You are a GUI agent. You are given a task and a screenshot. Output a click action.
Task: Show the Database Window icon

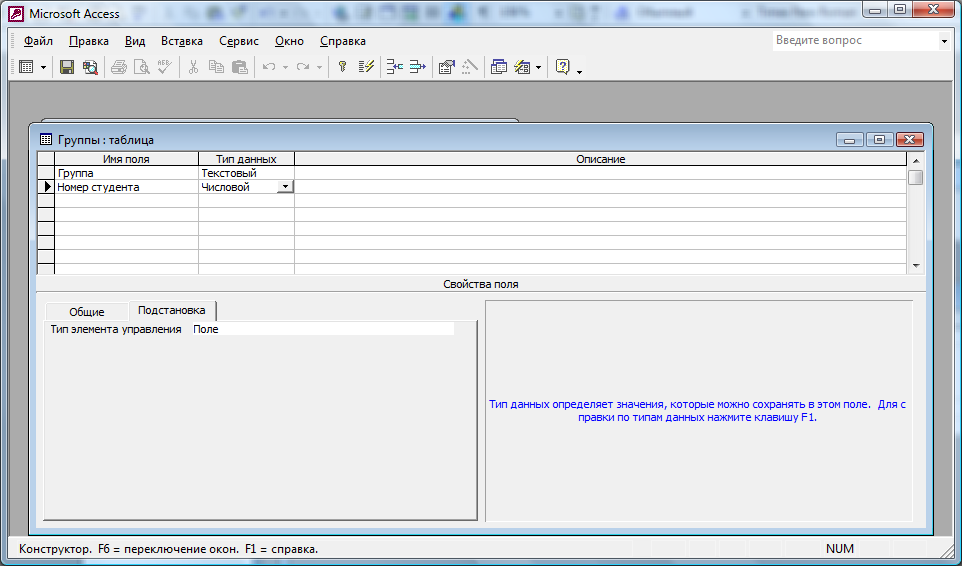pyautogui.click(x=499, y=67)
